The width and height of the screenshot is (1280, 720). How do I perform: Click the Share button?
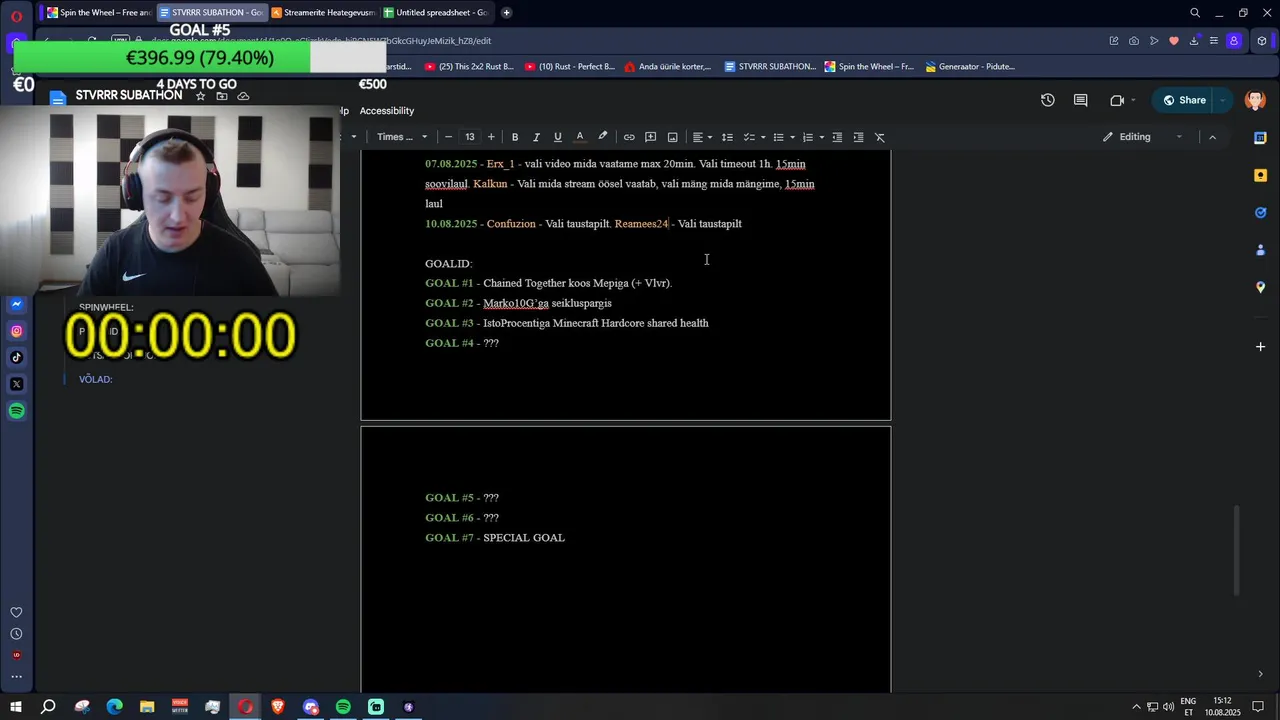tap(1183, 100)
